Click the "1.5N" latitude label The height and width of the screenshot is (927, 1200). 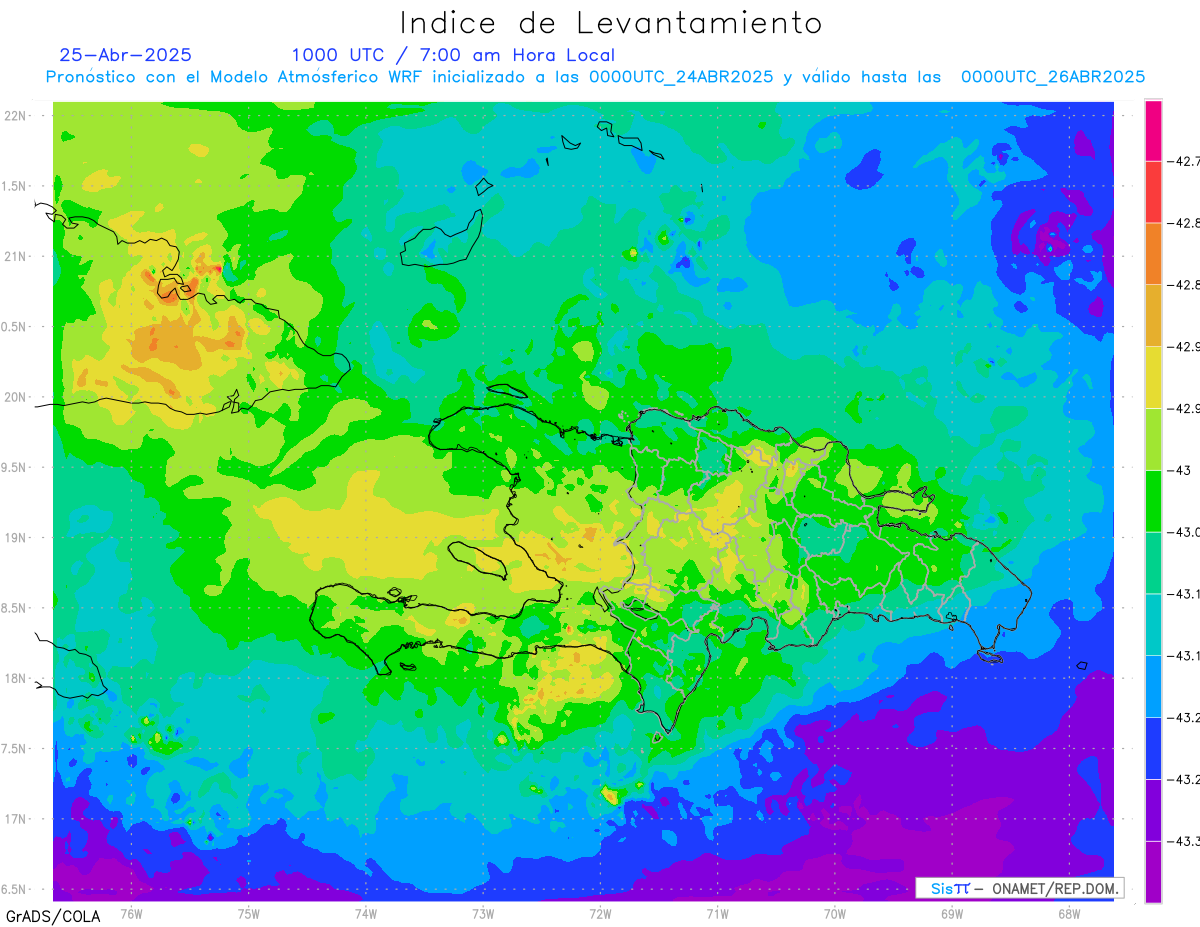coord(14,186)
